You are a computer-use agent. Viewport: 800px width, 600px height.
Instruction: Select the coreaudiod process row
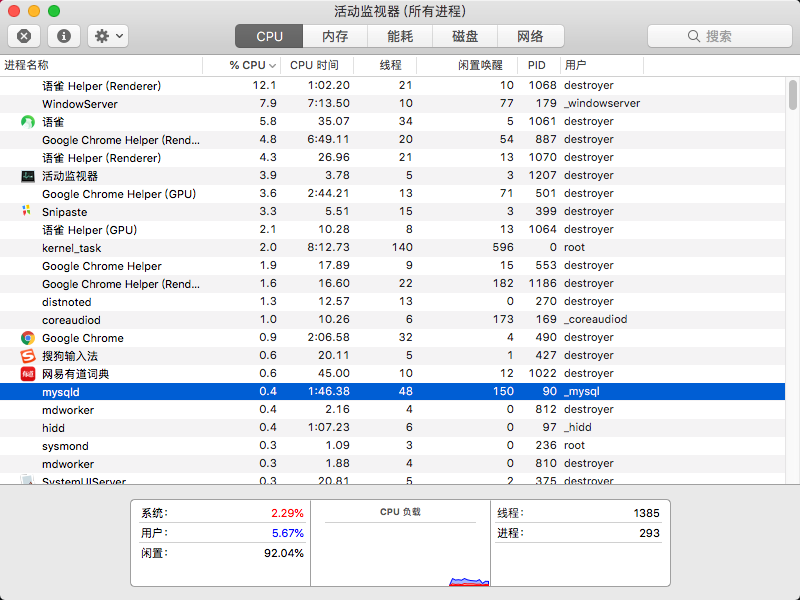click(392, 320)
